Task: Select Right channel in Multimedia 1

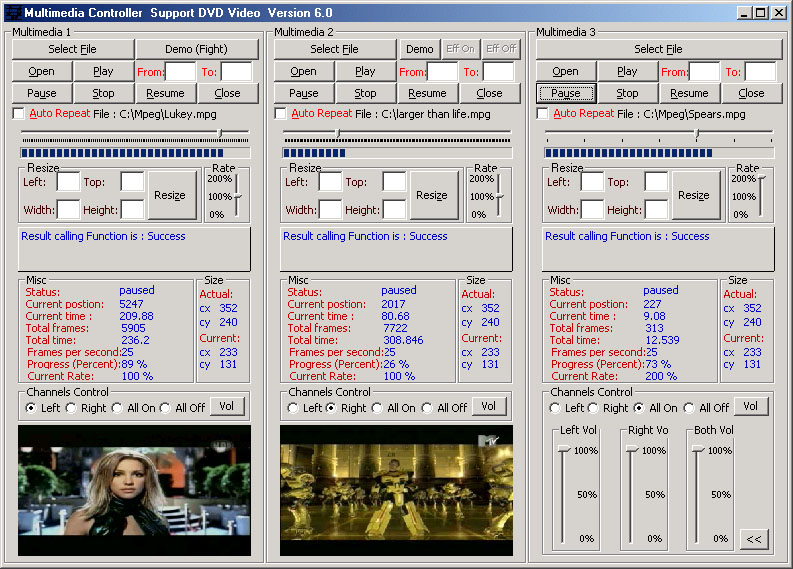Action: (x=71, y=408)
